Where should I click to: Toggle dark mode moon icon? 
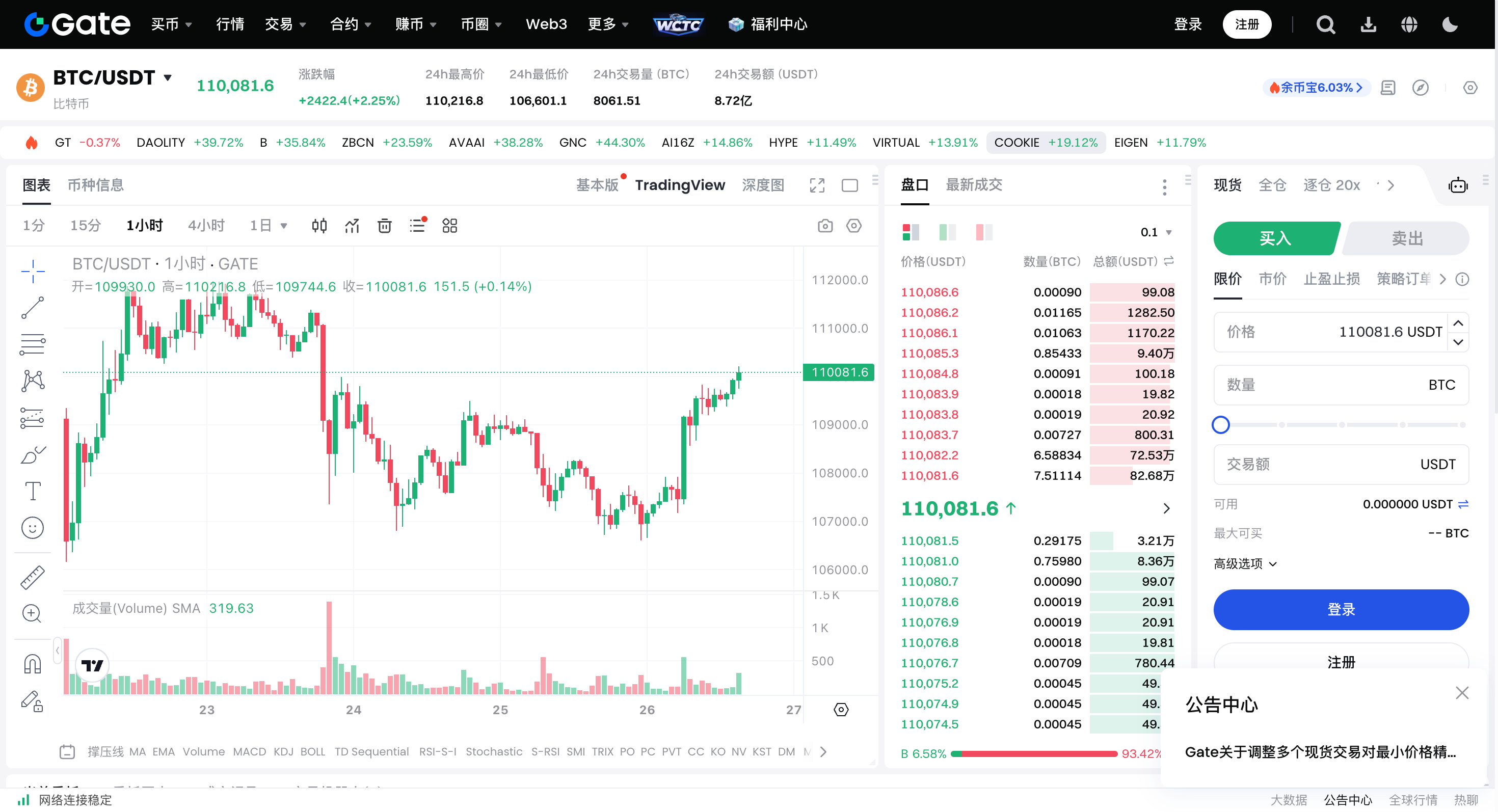pos(1450,24)
